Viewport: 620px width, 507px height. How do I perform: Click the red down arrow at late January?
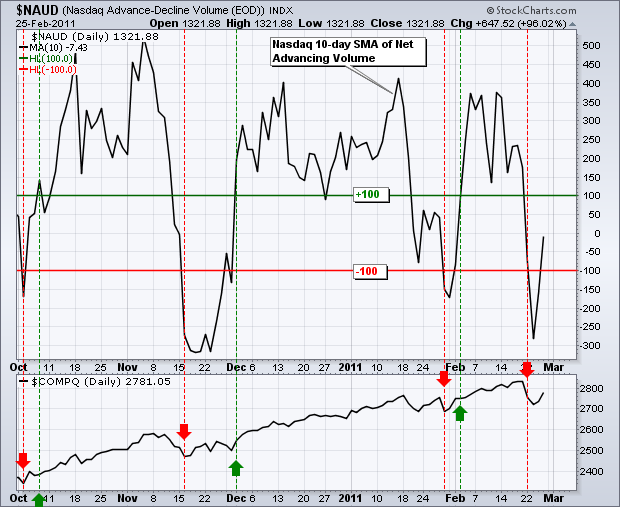point(444,378)
